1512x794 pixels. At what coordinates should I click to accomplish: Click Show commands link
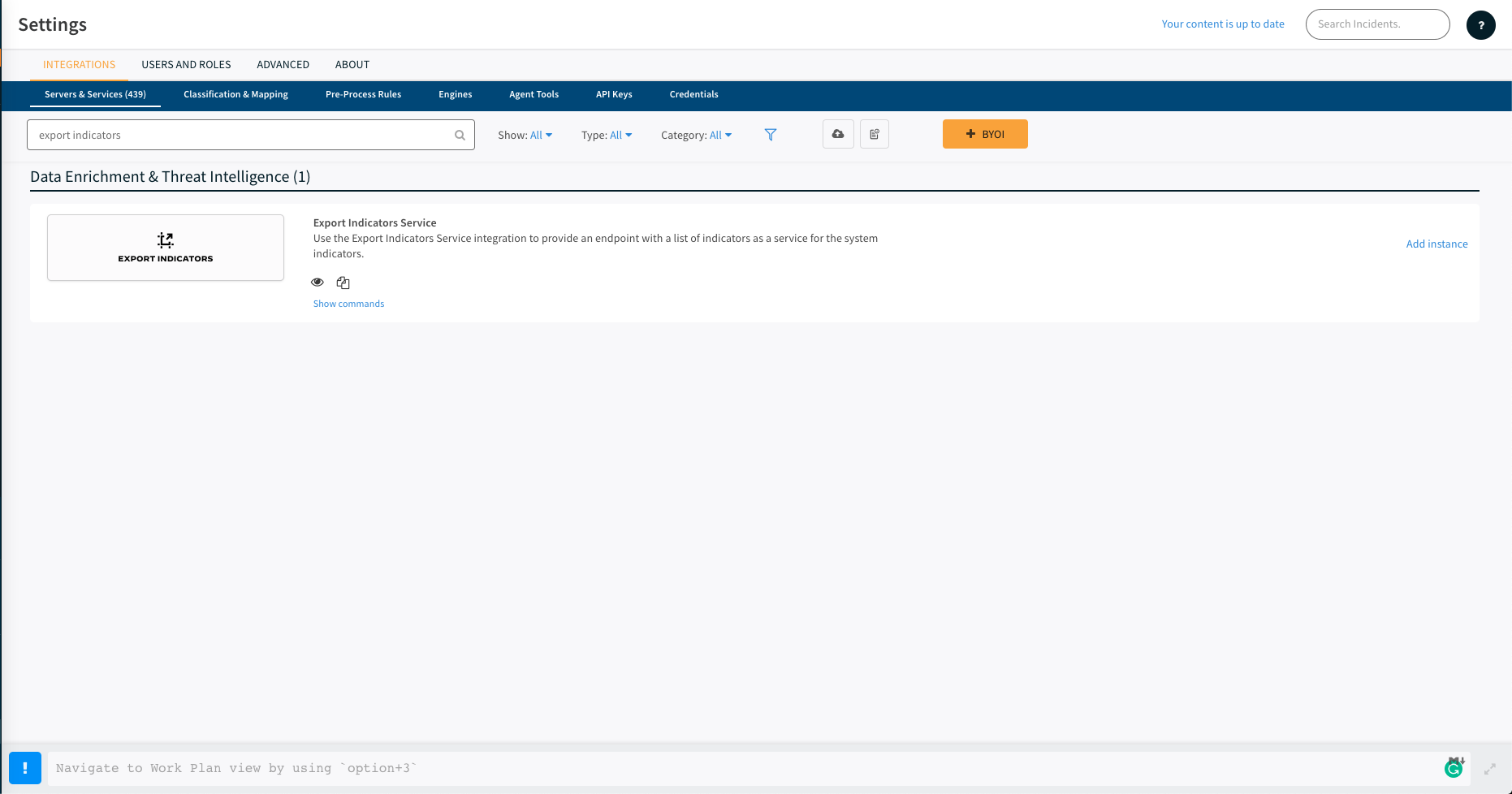coord(348,304)
